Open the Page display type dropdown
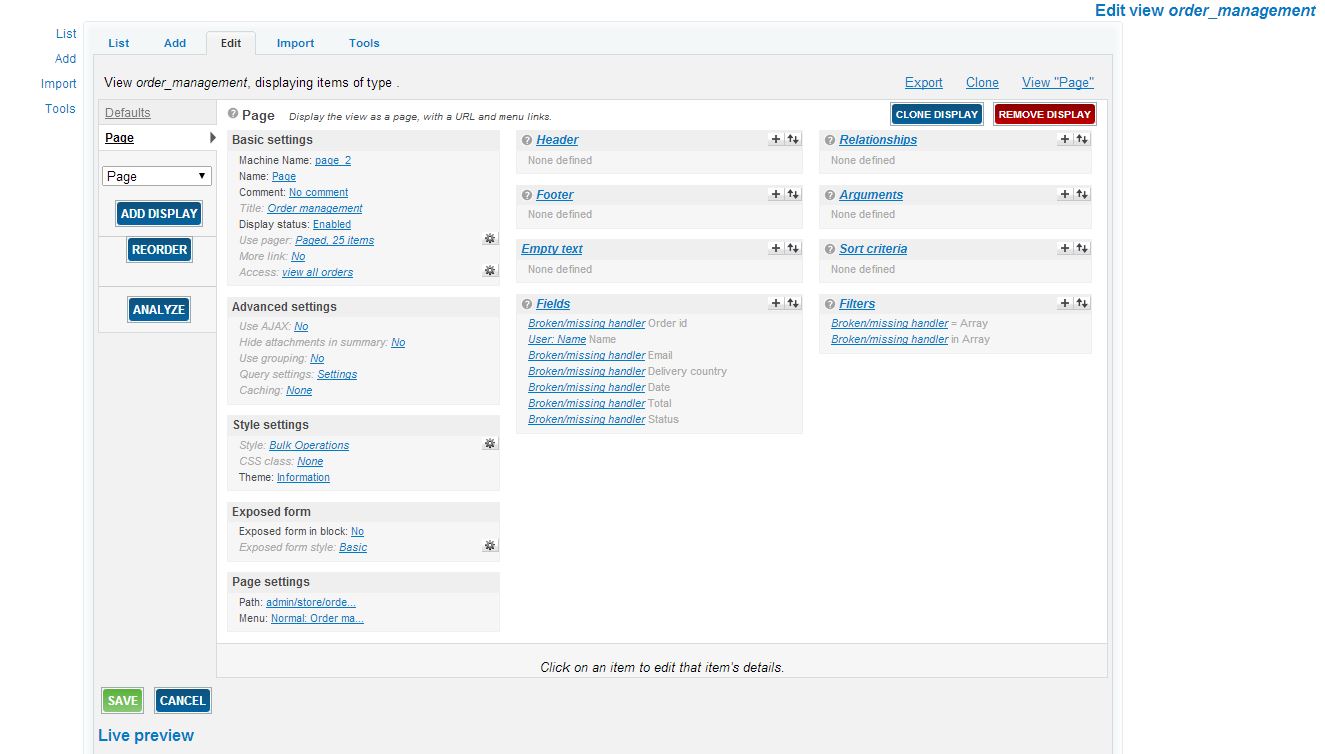The image size is (1325, 754). 157,176
